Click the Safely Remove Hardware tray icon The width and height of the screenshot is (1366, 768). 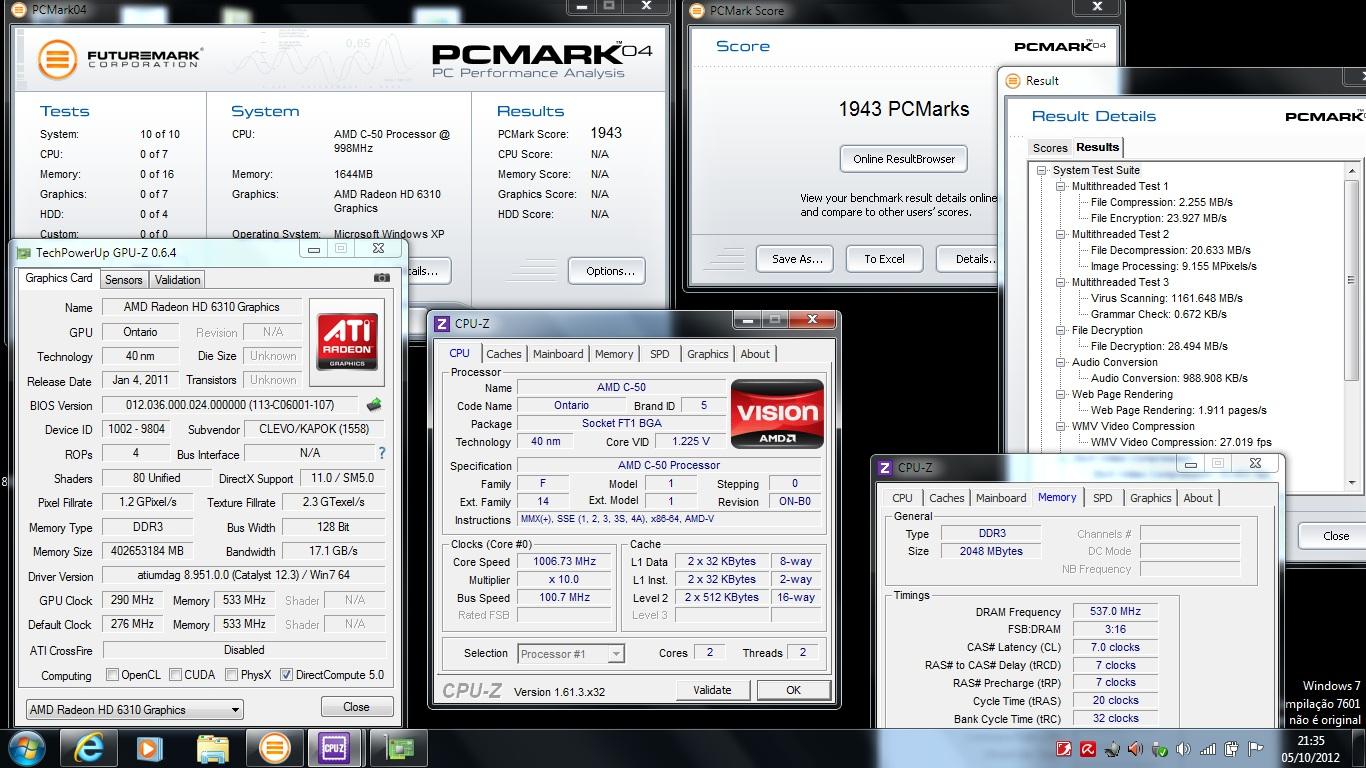[x=1160, y=749]
